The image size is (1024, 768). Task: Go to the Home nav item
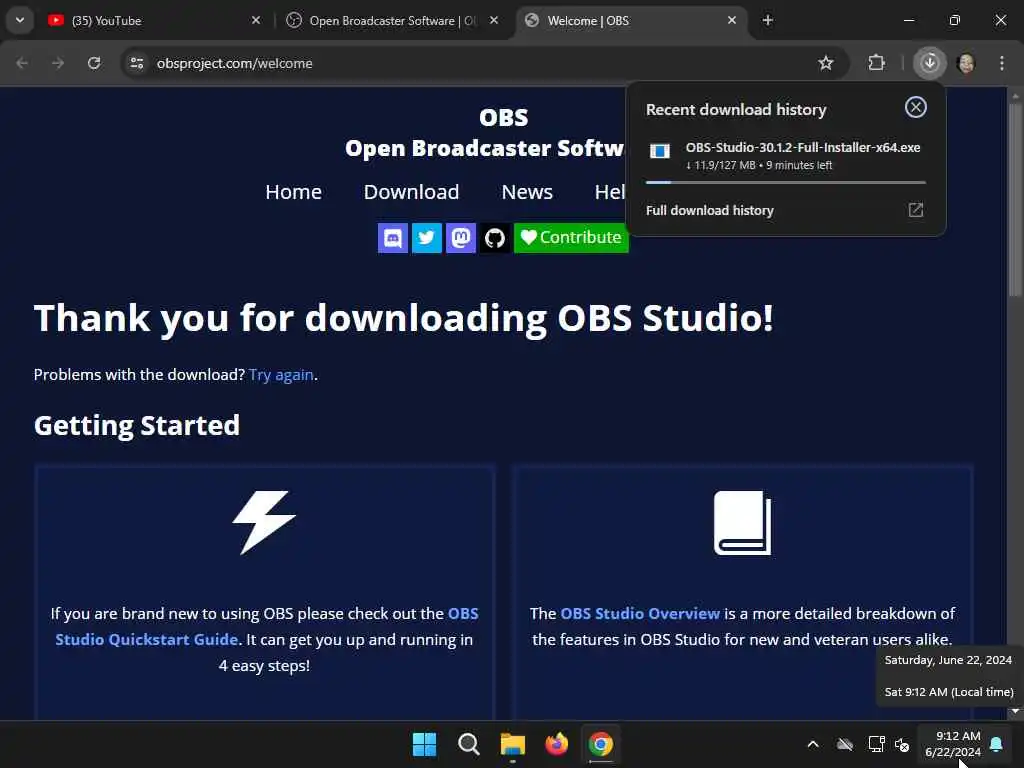[293, 192]
